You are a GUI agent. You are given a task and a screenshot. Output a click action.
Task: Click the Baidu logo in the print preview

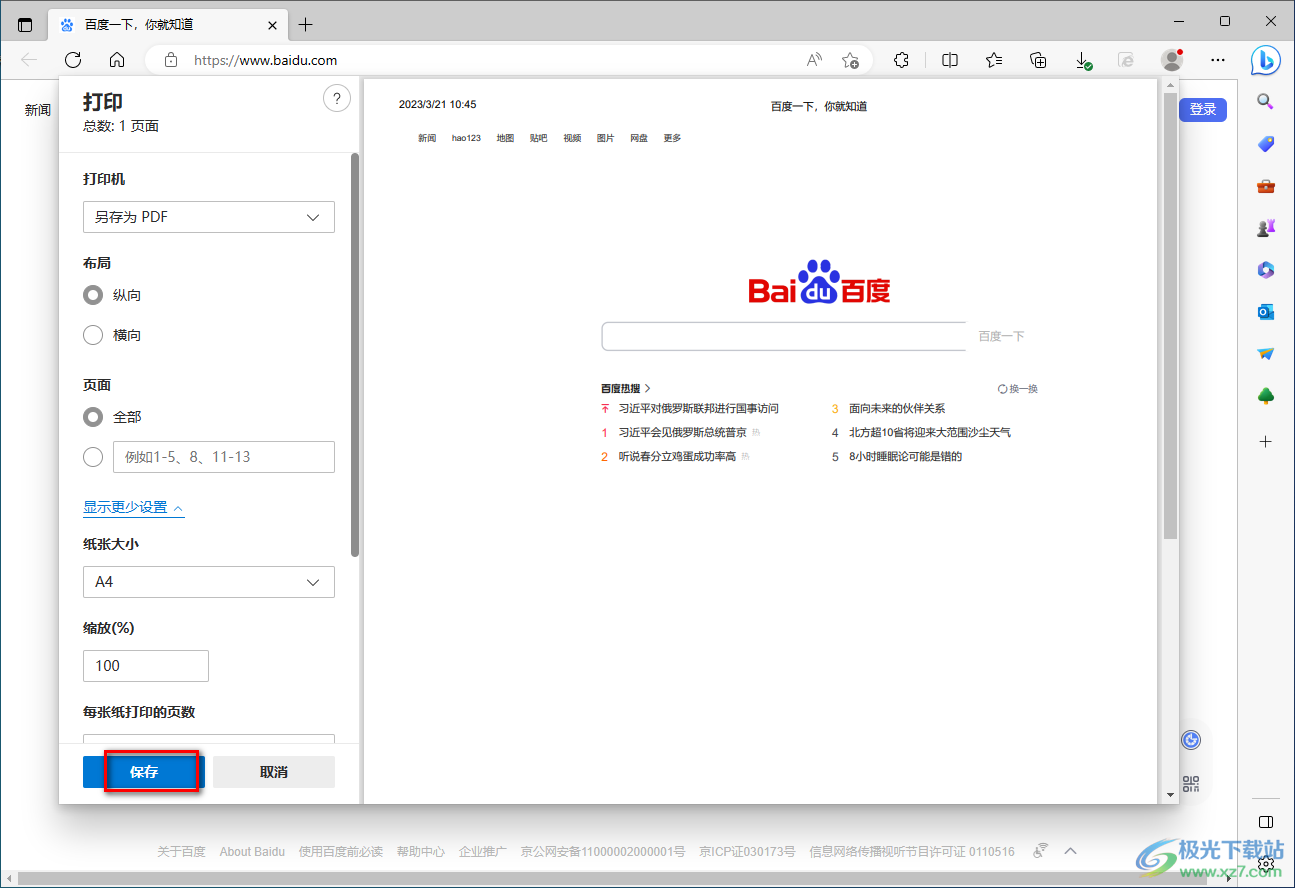819,283
